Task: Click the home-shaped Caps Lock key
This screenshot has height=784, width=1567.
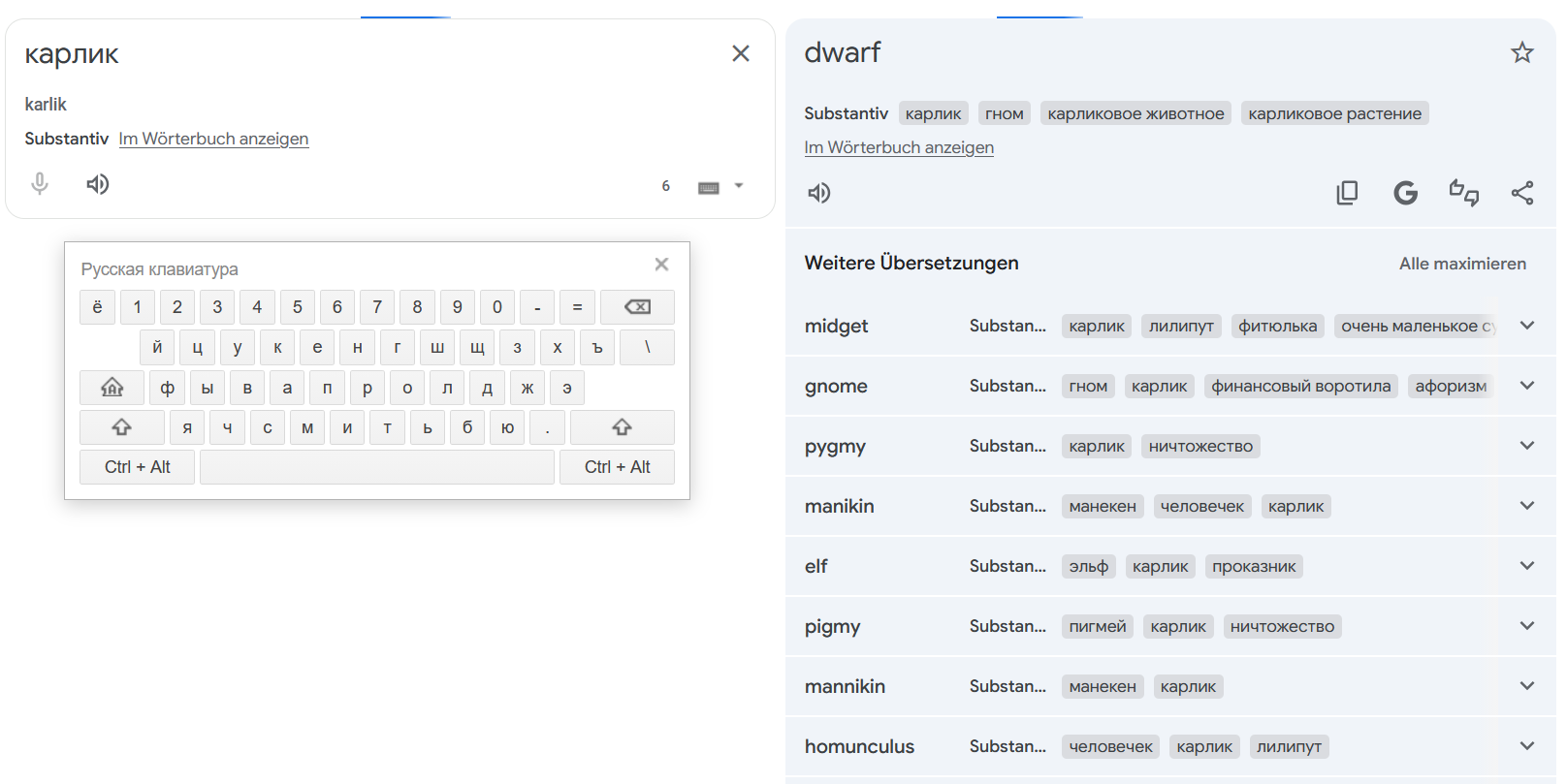Action: 112,388
